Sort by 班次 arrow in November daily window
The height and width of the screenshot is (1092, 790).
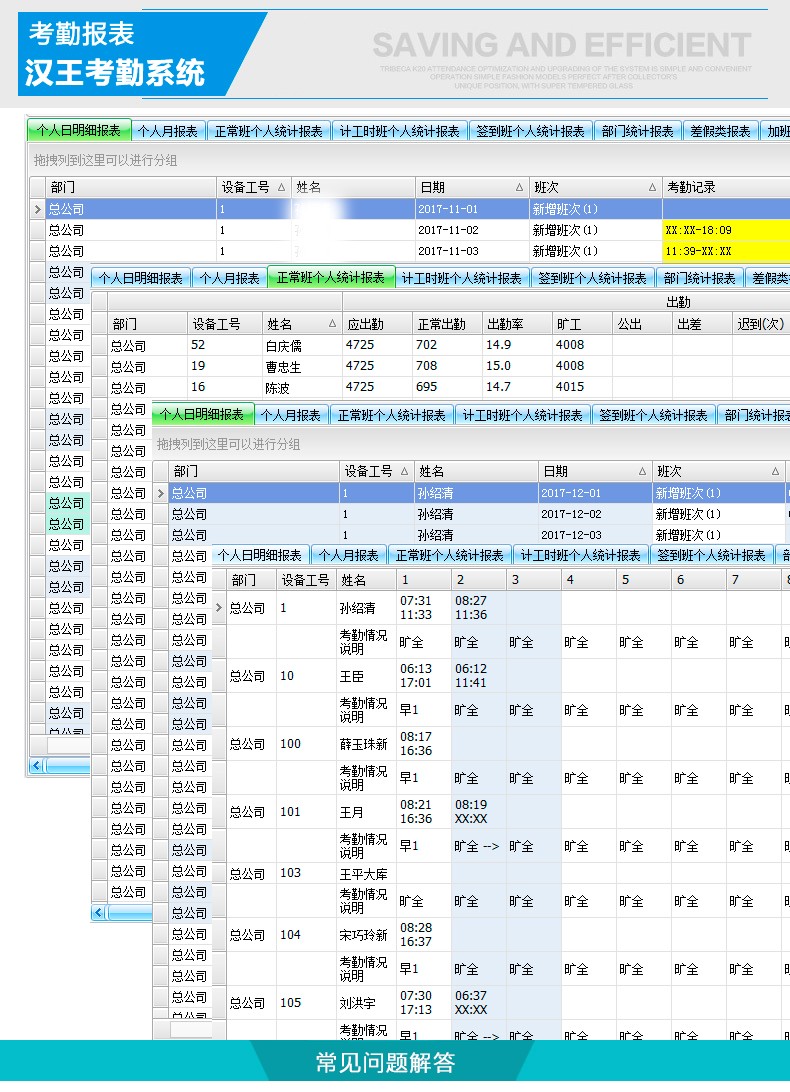(x=652, y=187)
